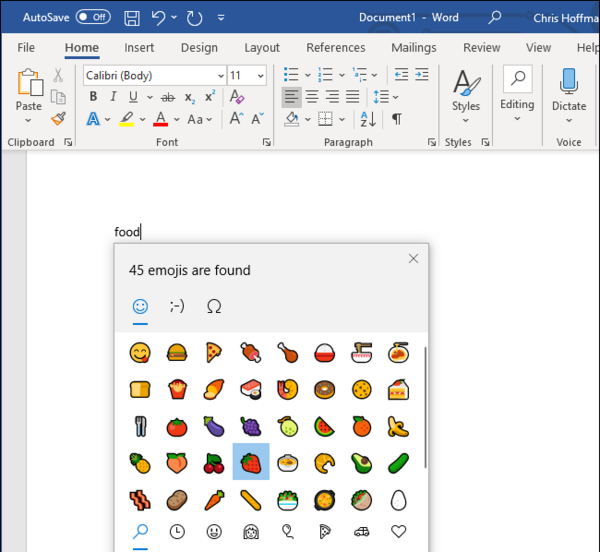Open Customize Quick Access Toolbar dropdown
The image size is (600, 552).
221,18
